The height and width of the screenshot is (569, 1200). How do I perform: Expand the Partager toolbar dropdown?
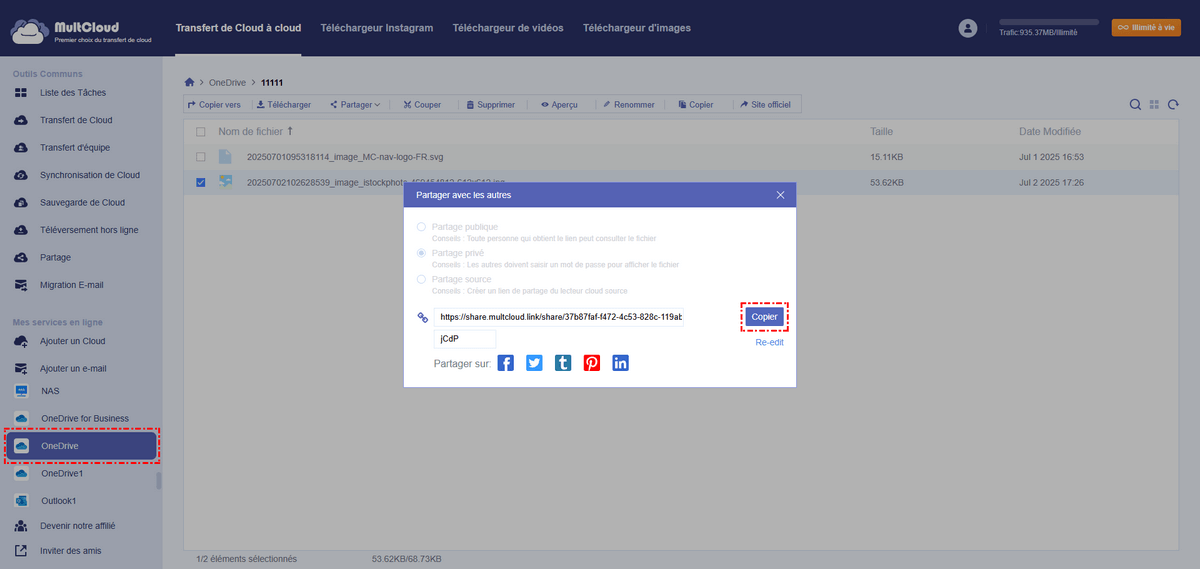(355, 104)
